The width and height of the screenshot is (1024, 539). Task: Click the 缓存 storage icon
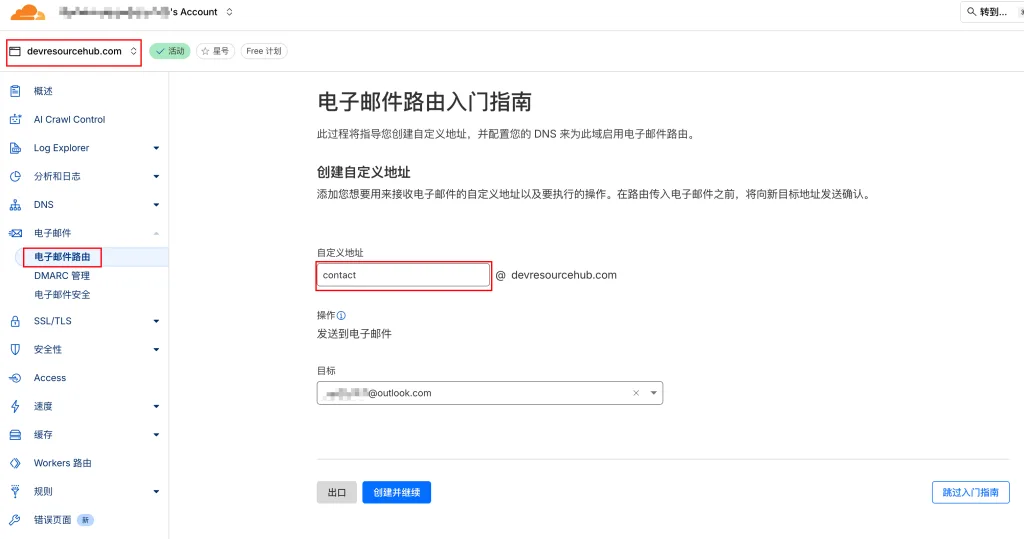(x=15, y=434)
